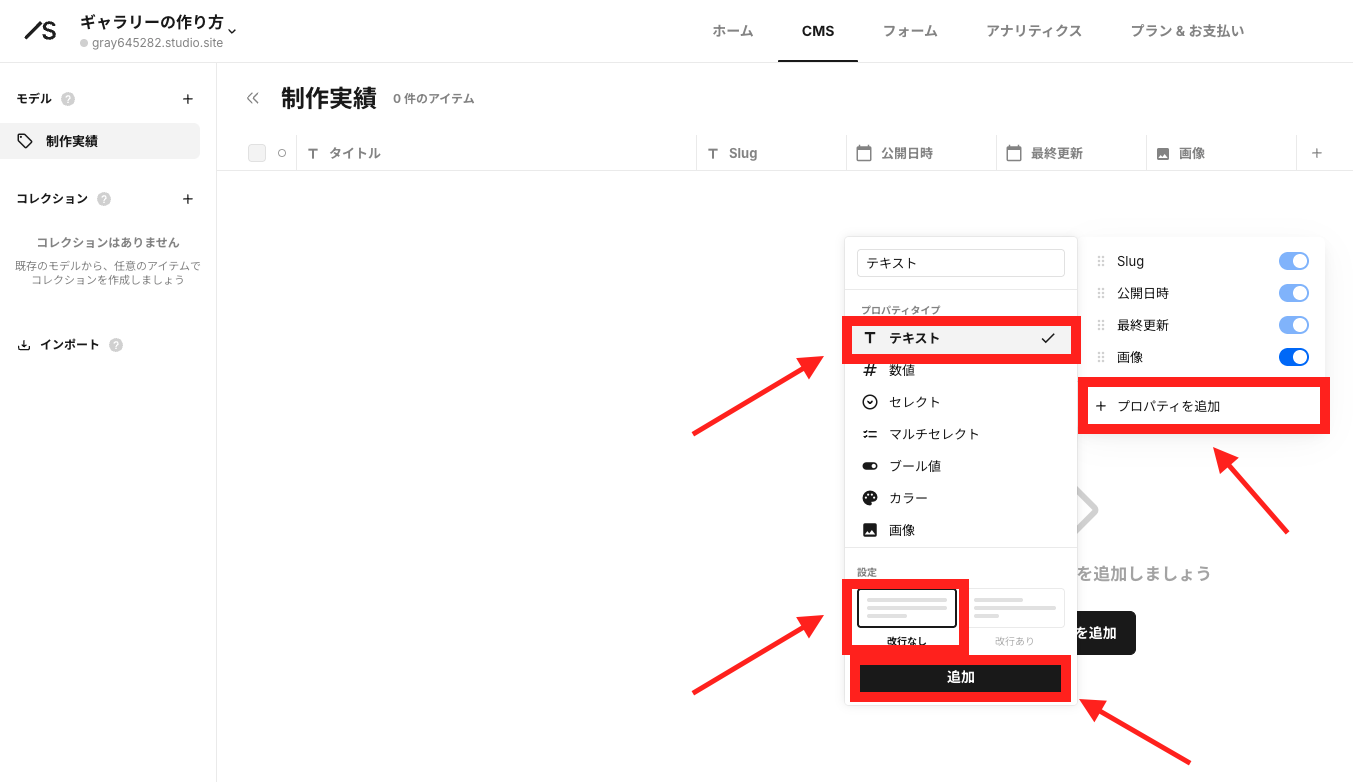Add a new model with the plus icon

187,98
